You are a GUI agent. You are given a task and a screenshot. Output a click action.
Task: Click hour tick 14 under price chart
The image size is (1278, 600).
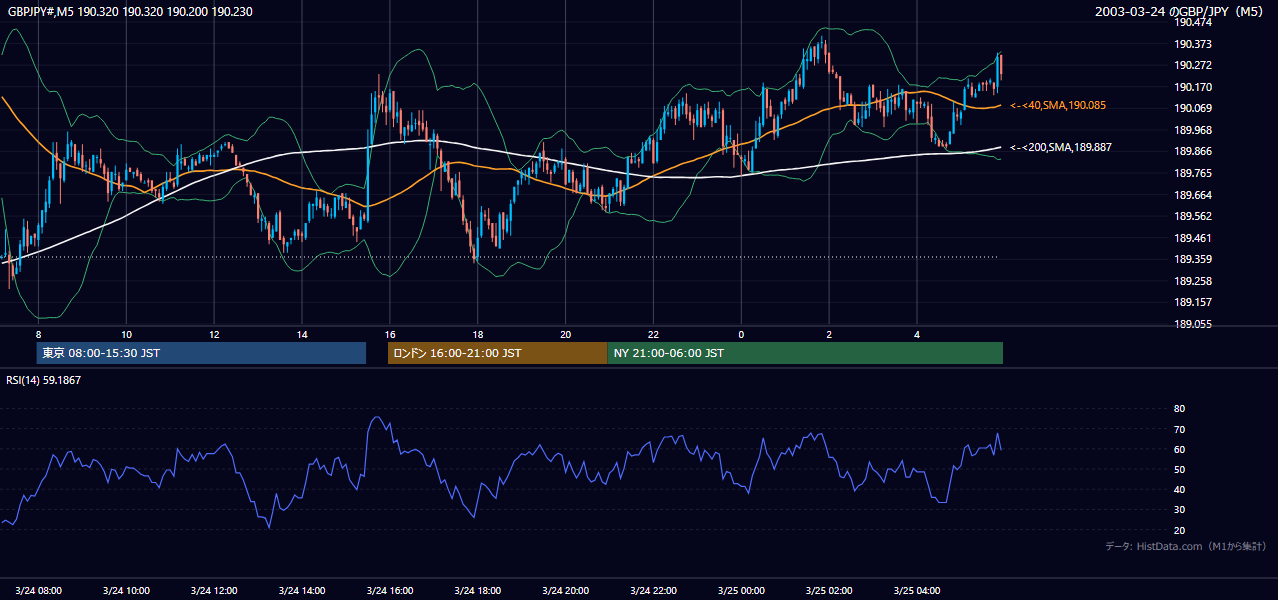[302, 334]
